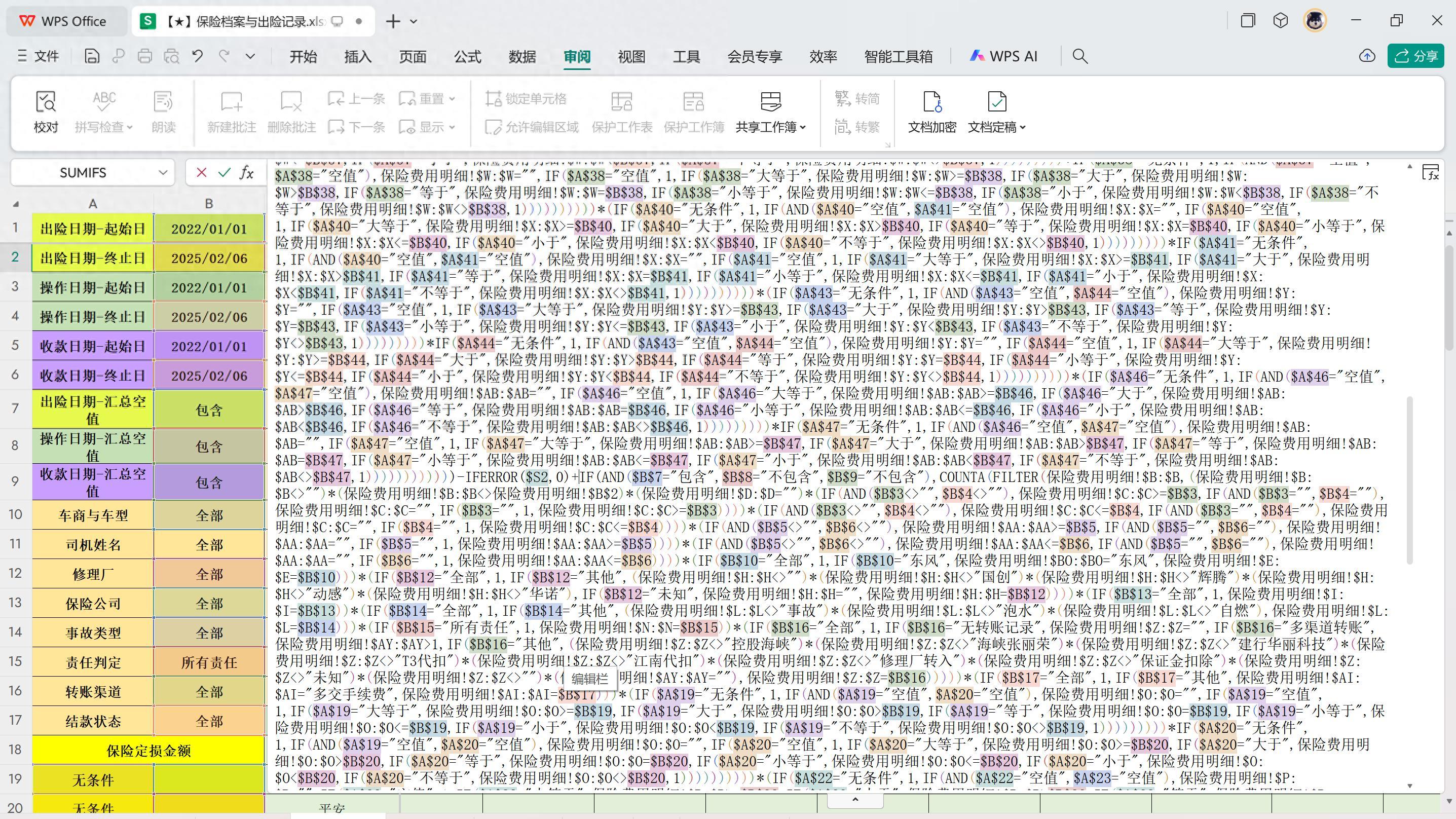Open 朗读 read-aloud tool
This screenshot has height=819, width=1456.
point(163,111)
